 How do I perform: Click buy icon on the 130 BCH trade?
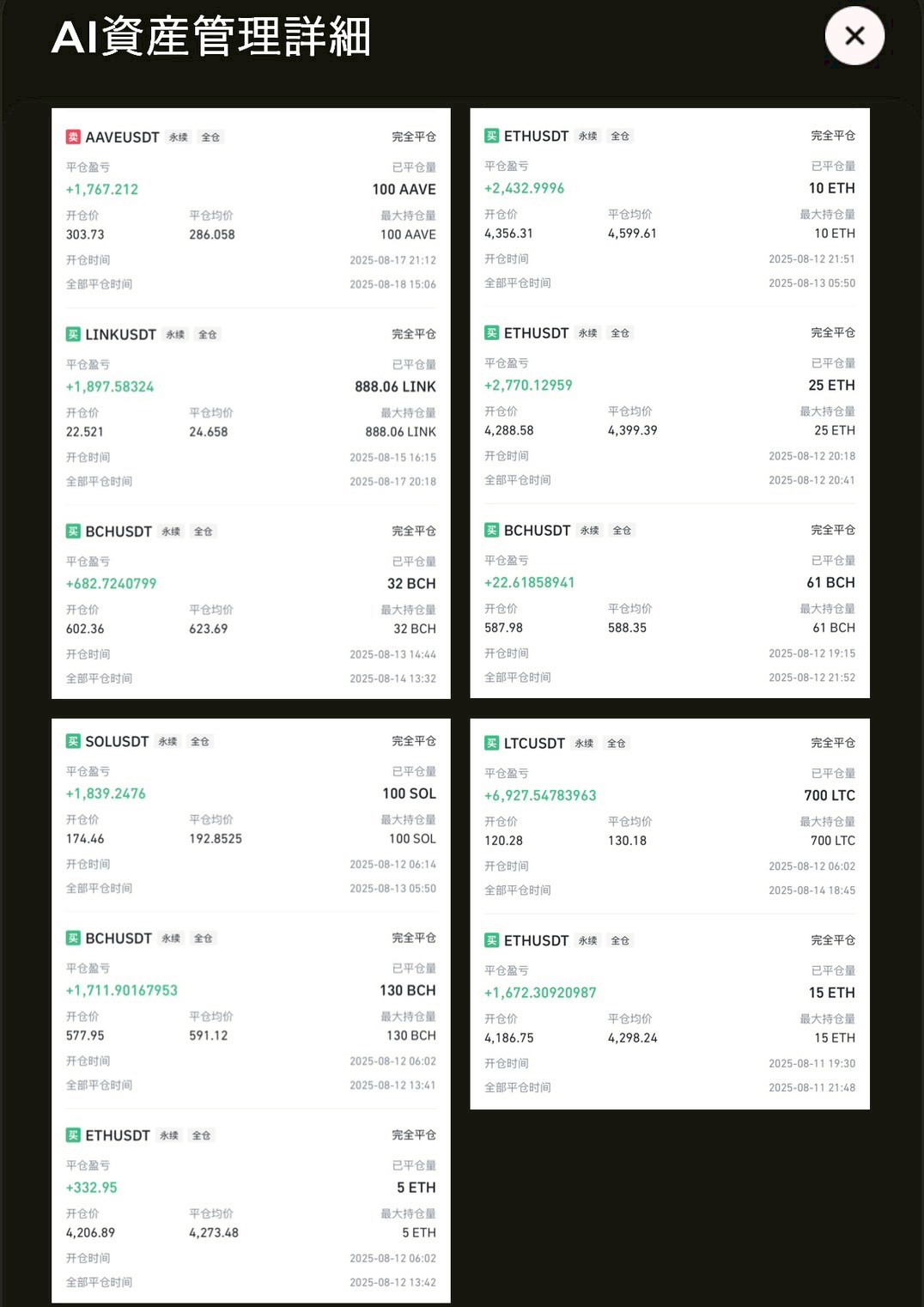[73, 938]
